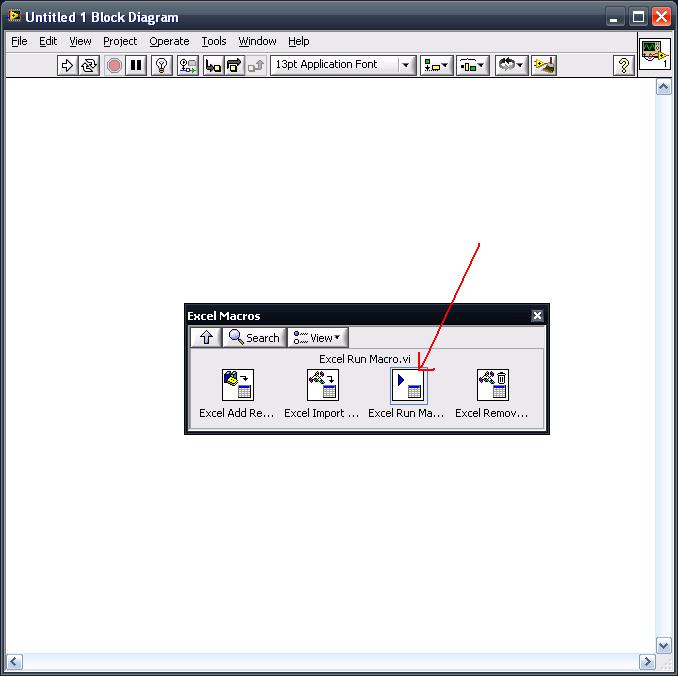
Task: Click Step Over button
Action: pyautogui.click(x=234, y=66)
